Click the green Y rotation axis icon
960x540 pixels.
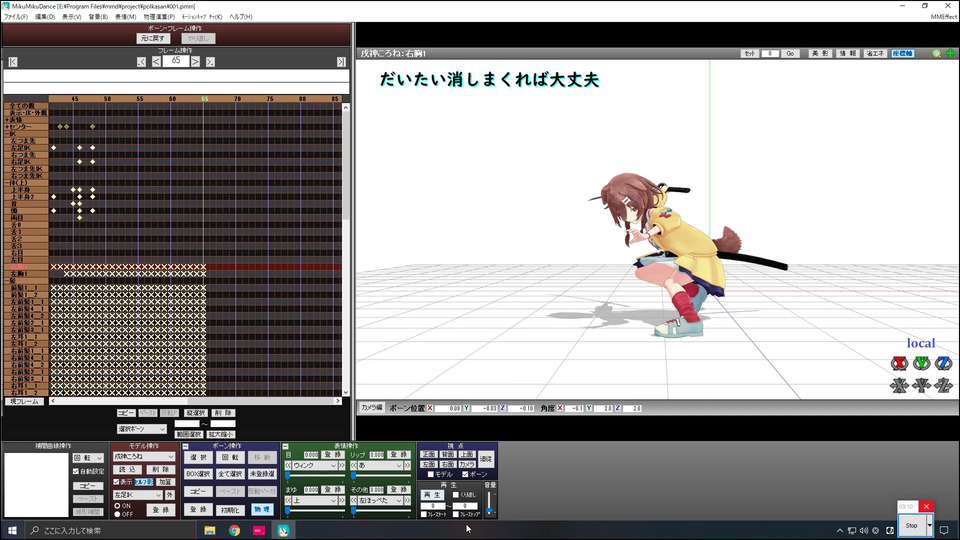tap(921, 364)
